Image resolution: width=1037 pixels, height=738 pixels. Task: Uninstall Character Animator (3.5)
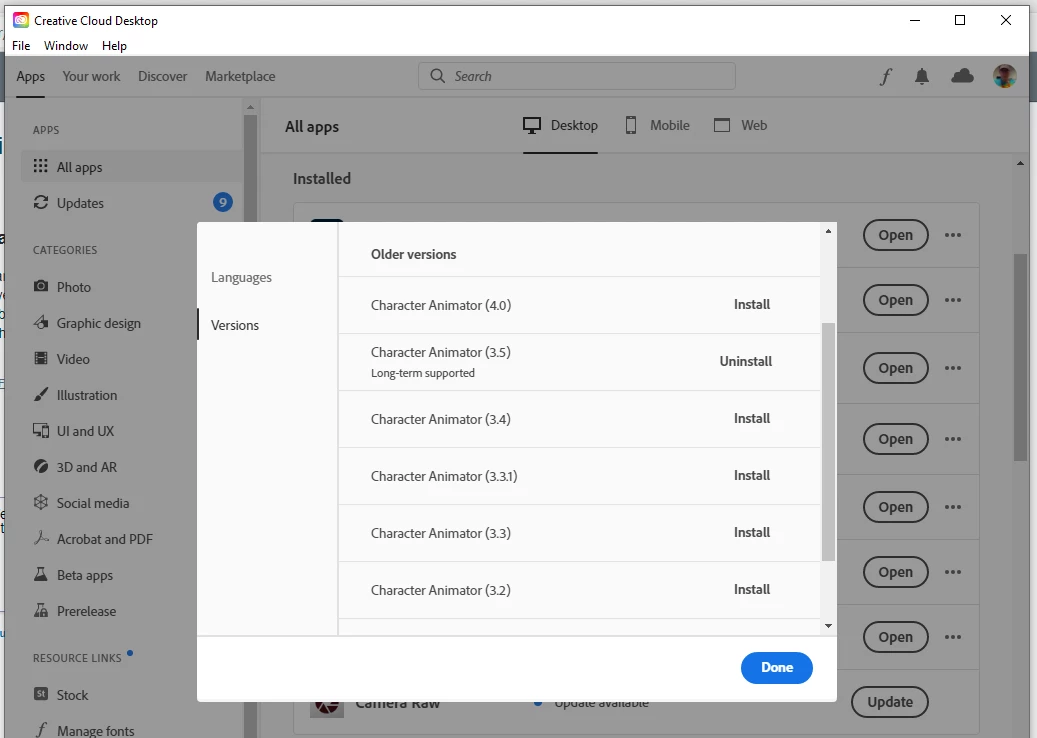pyautogui.click(x=745, y=361)
